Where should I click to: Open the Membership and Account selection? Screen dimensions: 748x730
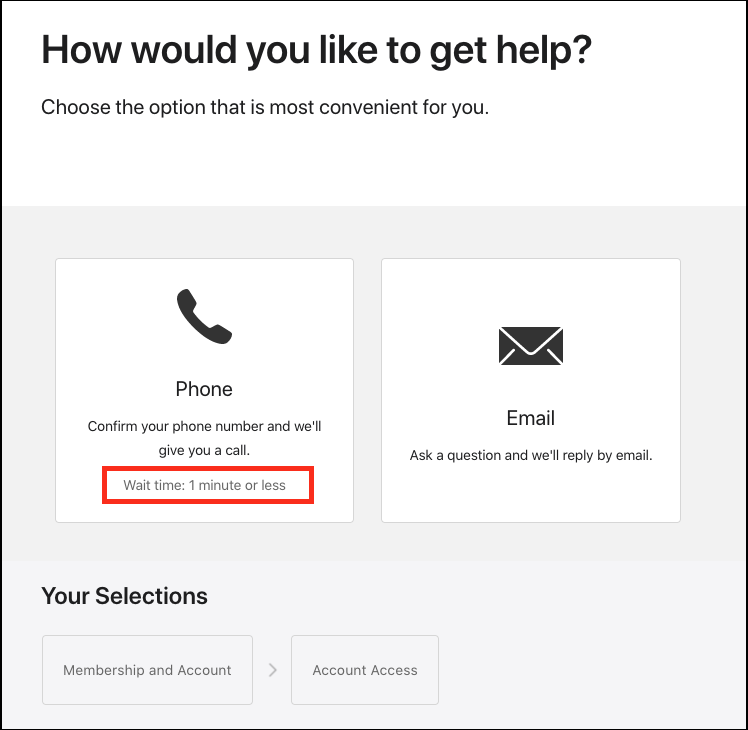click(147, 670)
